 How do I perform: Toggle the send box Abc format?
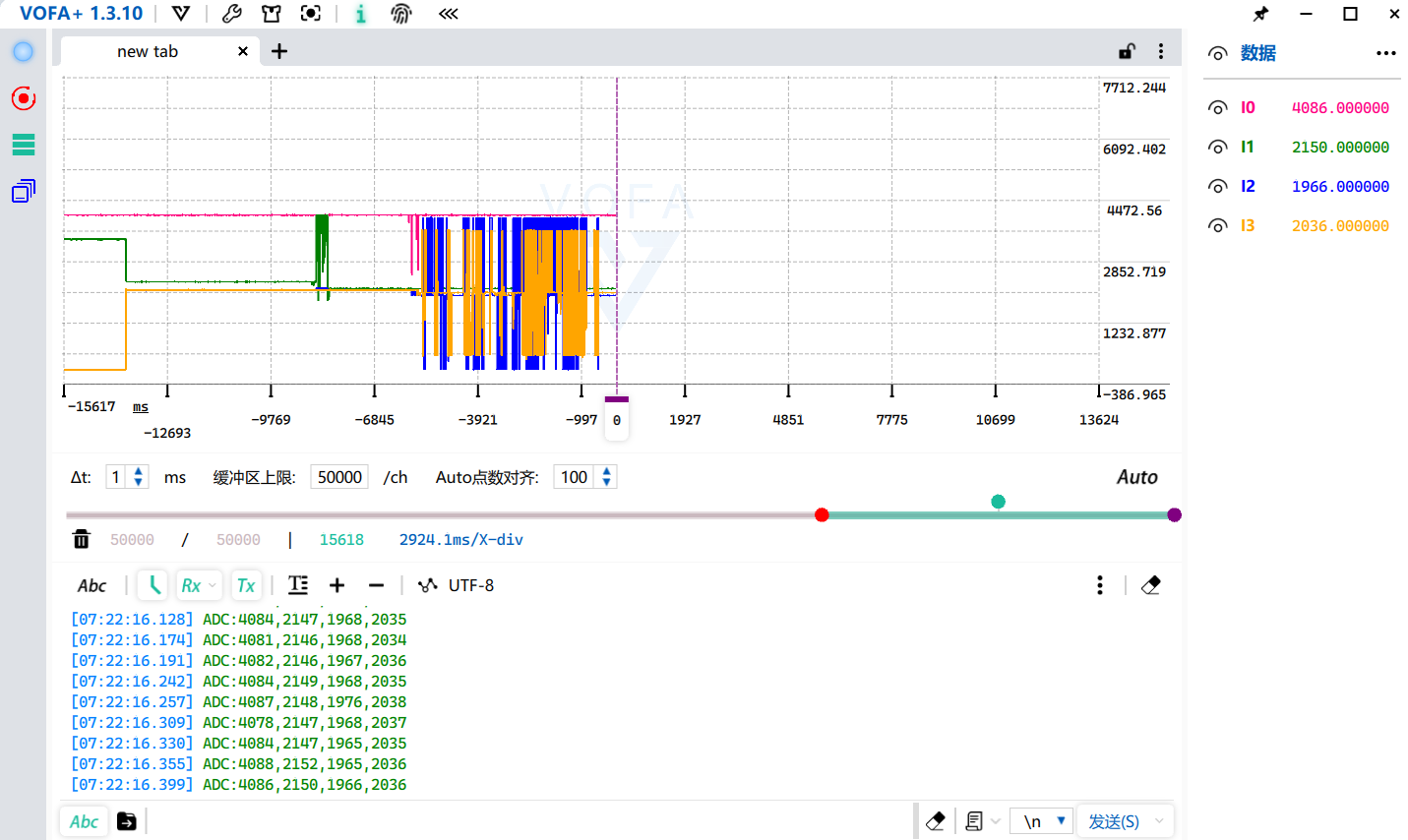pyautogui.click(x=84, y=821)
